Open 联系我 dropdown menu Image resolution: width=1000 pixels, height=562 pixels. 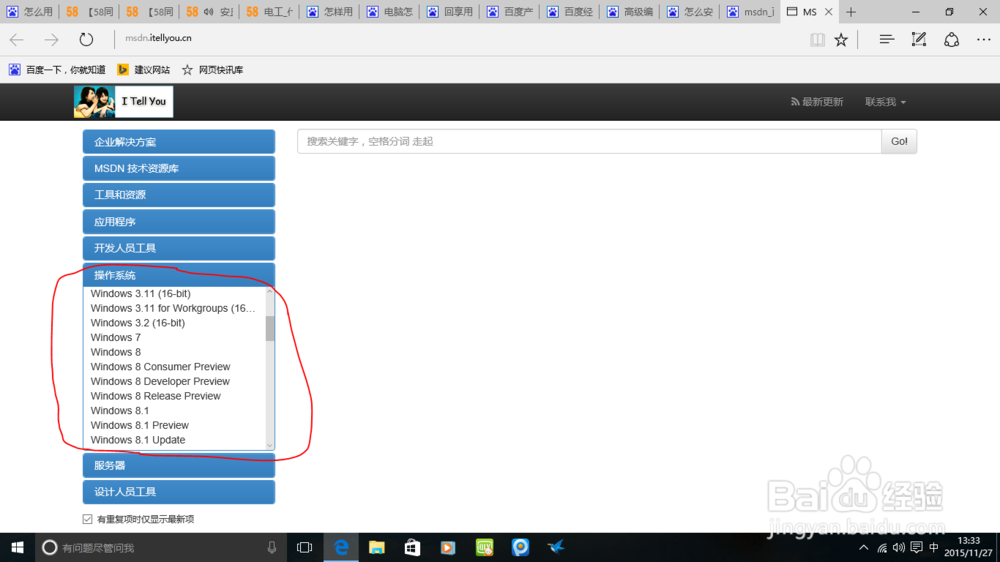[x=885, y=102]
